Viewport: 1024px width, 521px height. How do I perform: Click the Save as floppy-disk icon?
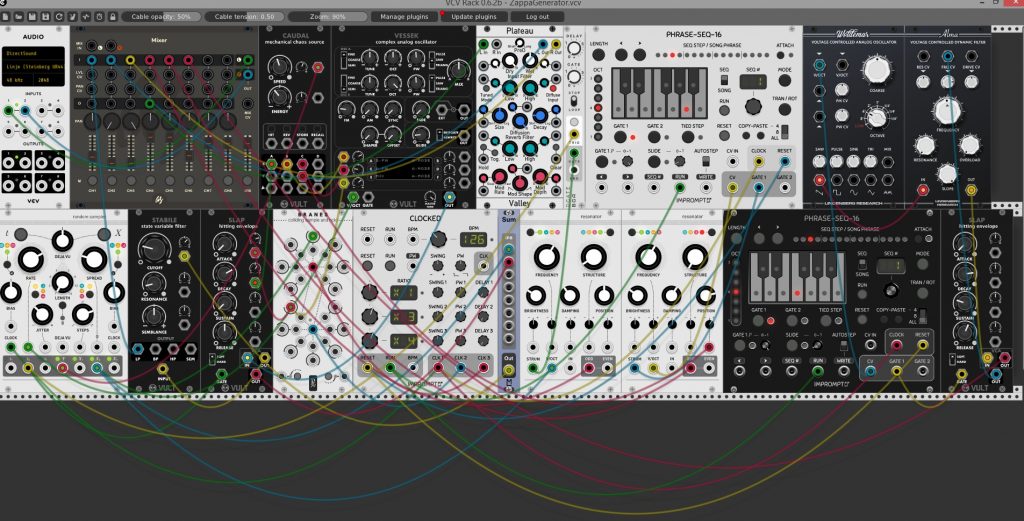(x=46, y=16)
